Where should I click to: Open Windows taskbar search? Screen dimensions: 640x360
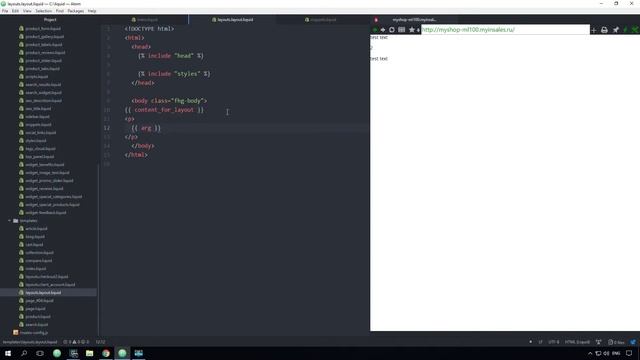[24, 353]
